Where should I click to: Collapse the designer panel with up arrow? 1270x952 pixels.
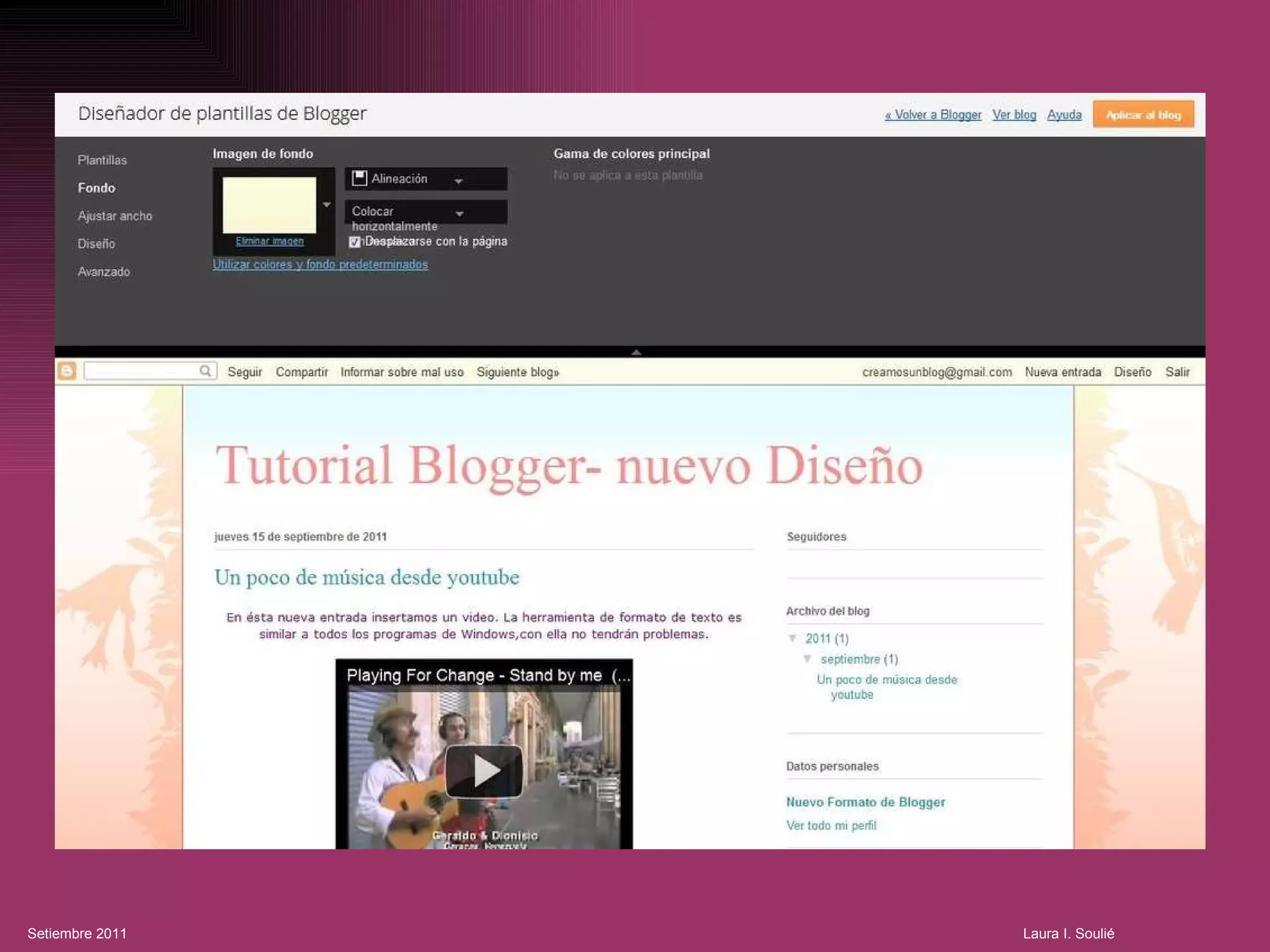[636, 352]
